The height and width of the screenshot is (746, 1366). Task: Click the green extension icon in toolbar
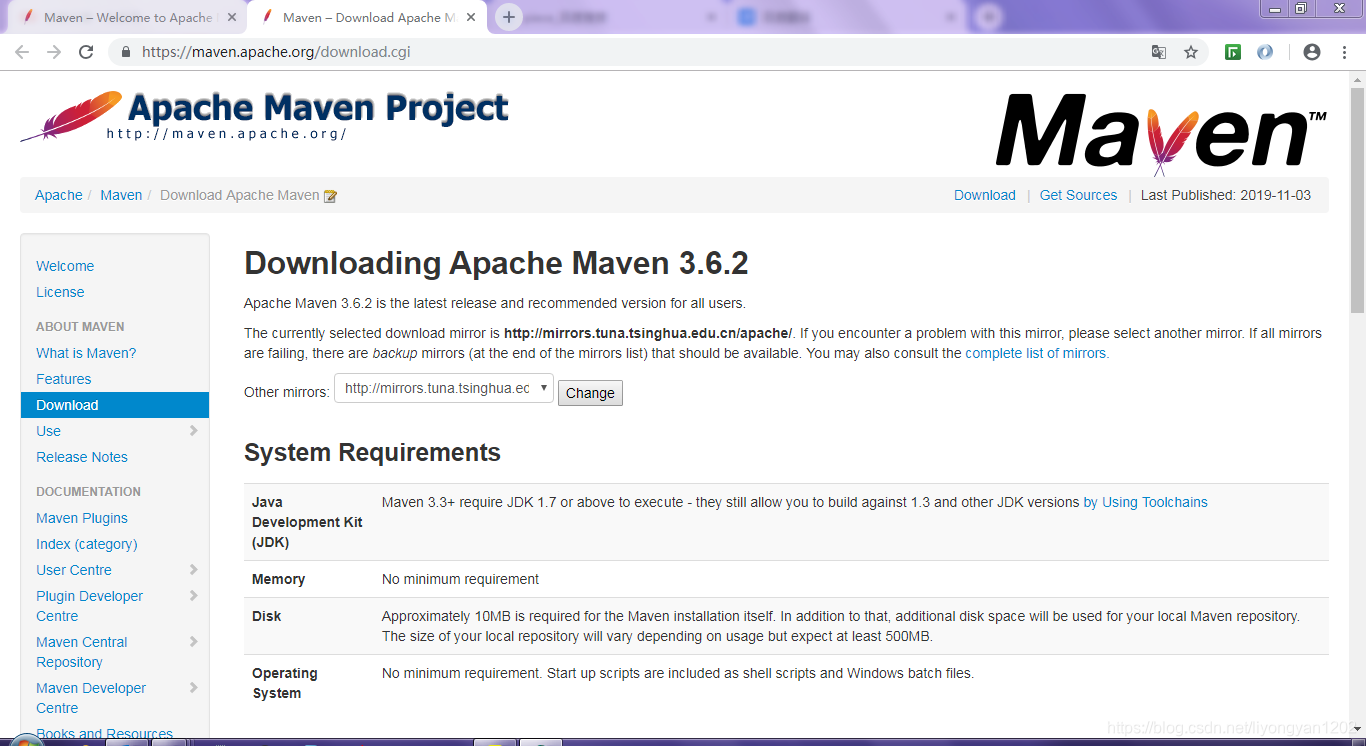[1233, 52]
